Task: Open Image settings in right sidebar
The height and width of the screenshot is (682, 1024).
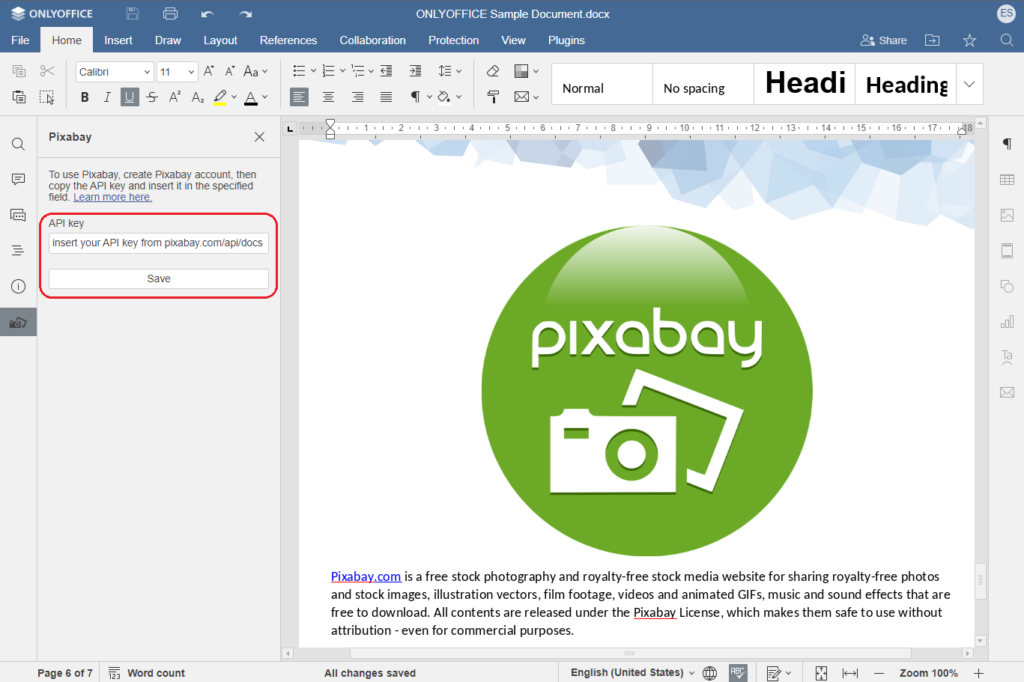Action: [1007, 215]
